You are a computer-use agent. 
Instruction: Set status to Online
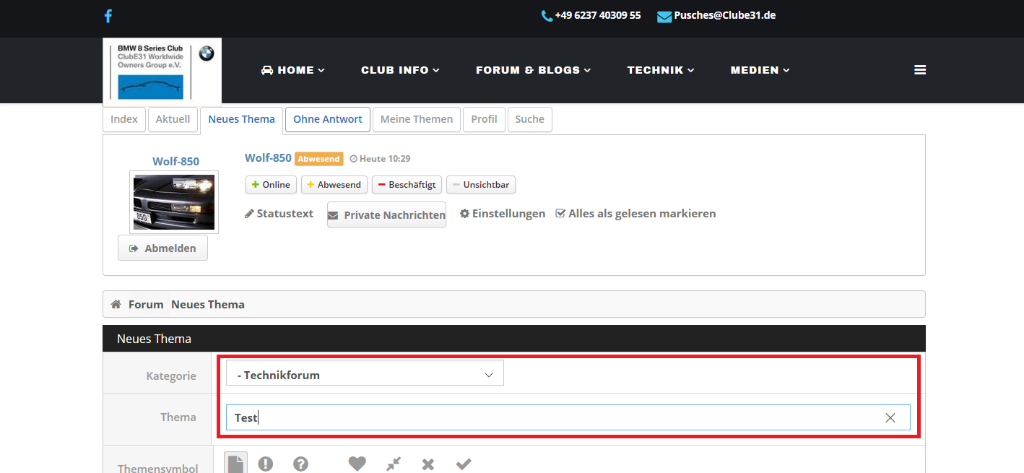click(270, 185)
